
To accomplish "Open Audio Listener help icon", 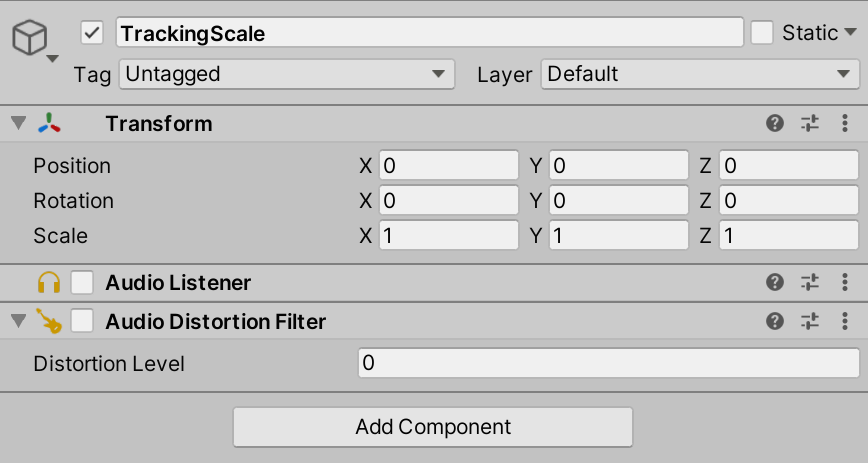I will pyautogui.click(x=774, y=283).
